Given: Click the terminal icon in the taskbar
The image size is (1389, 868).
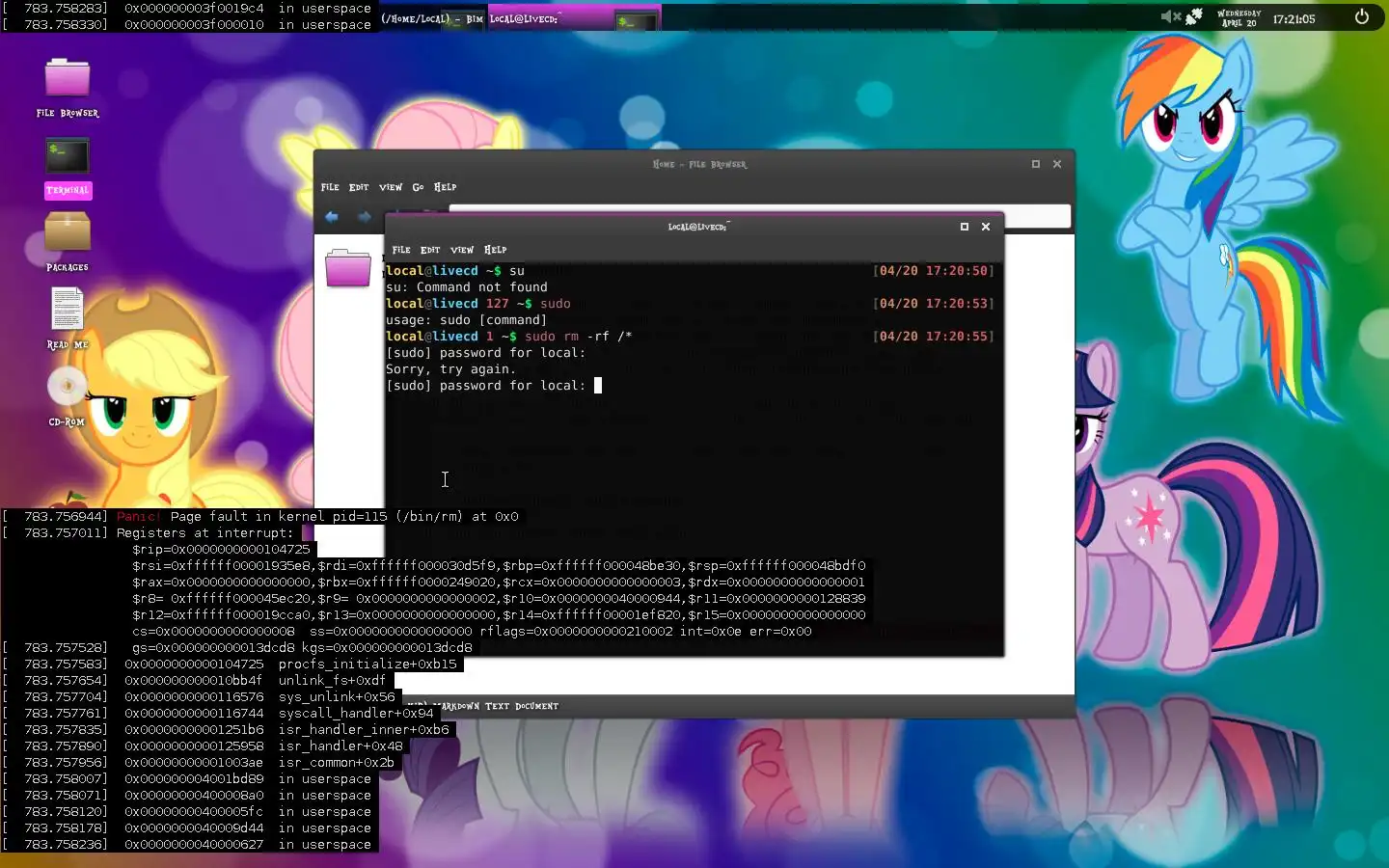Looking at the screenshot, I should (635, 21).
